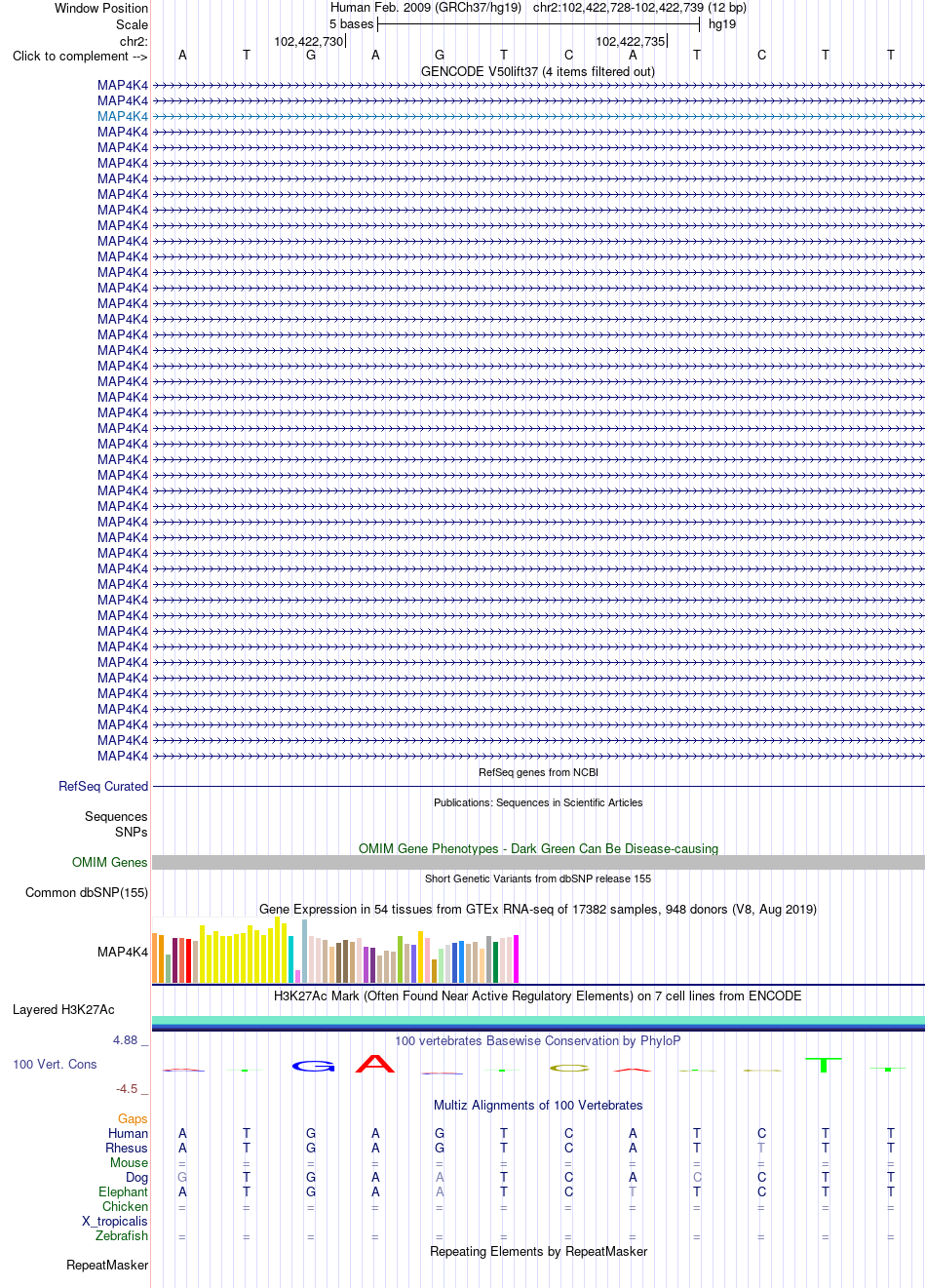This screenshot has width=926, height=1288.
Task: Select the X_tropicalis species row label
Action: 115,1221
